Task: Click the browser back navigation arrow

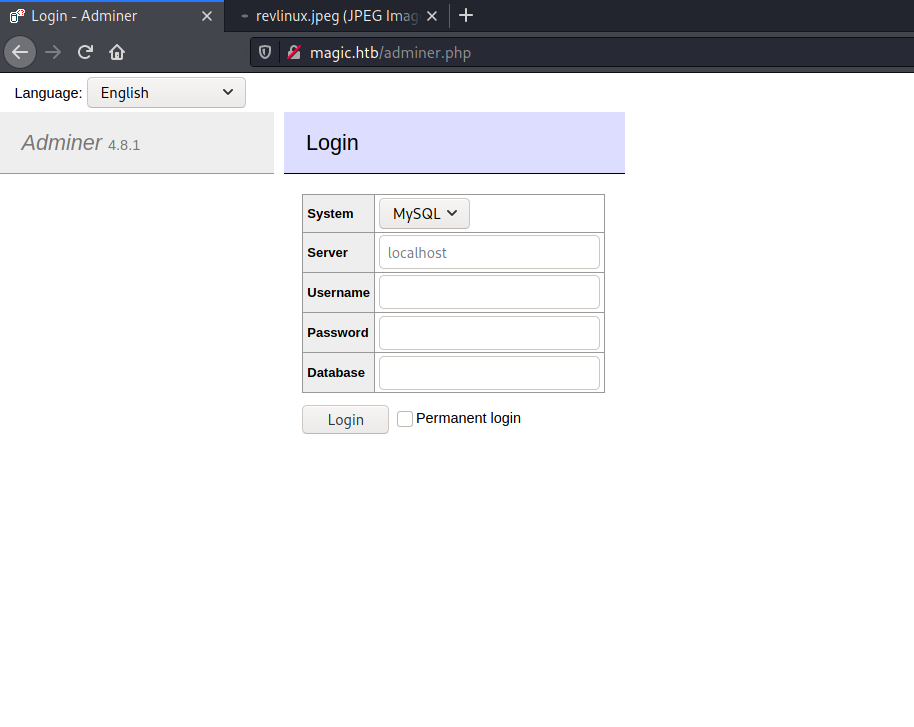Action: tap(20, 52)
